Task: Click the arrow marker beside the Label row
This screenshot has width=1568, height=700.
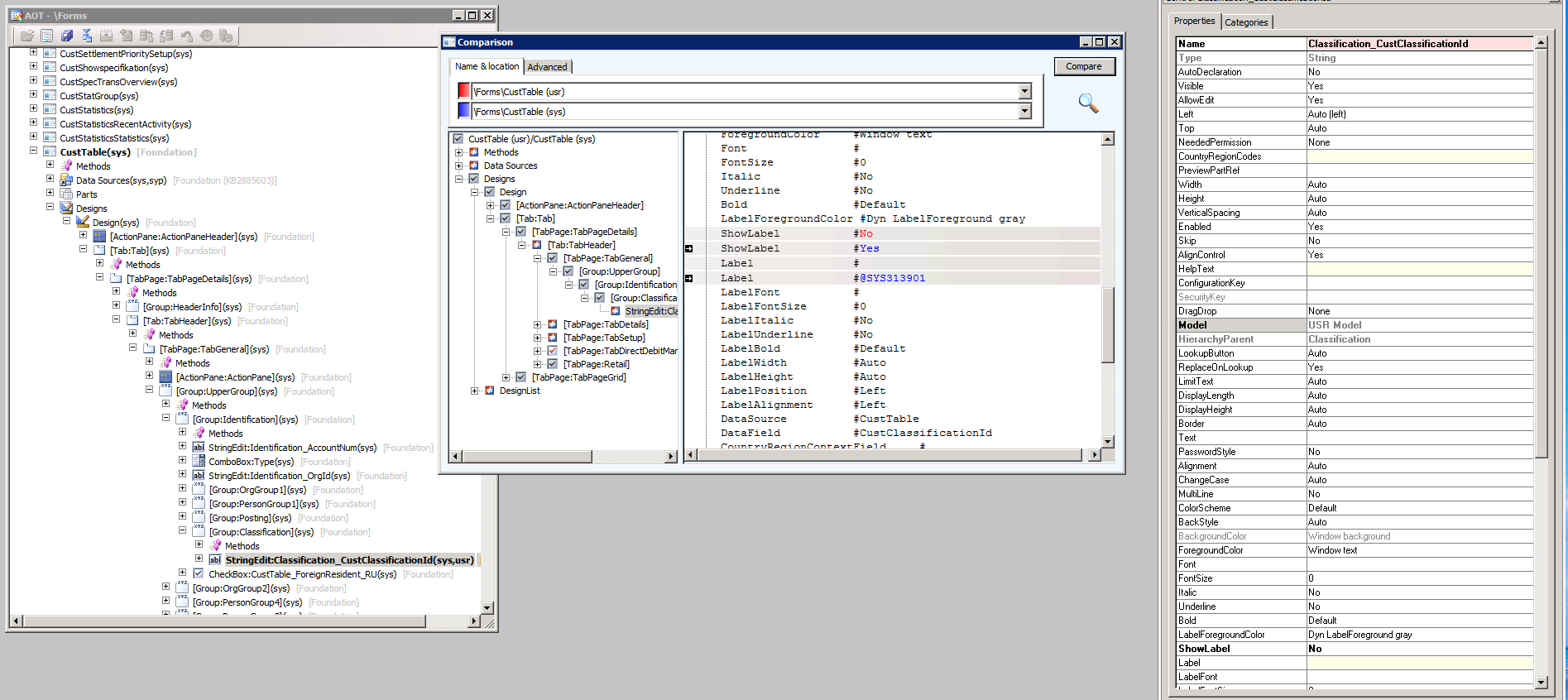Action: coord(688,278)
